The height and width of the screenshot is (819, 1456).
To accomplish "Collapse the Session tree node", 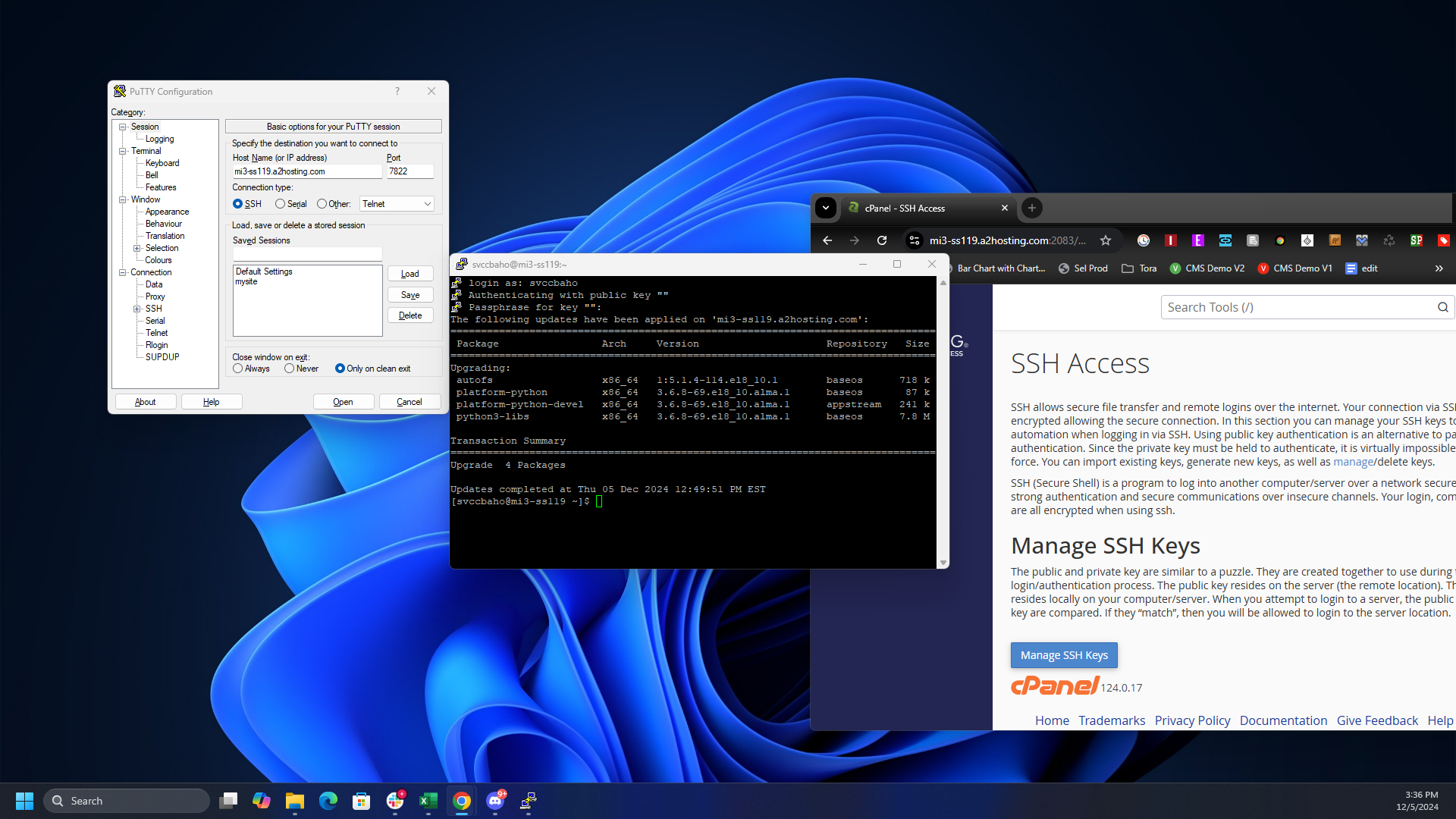I will coord(122,127).
